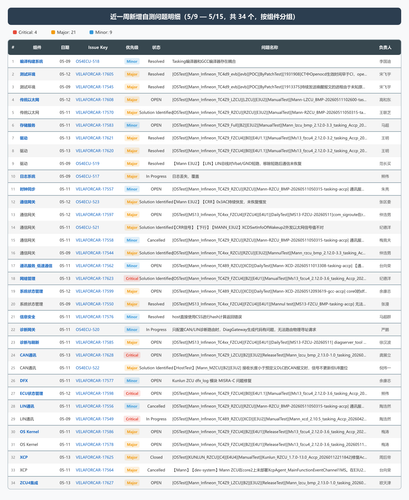Open issue link OS40CU-523

click(x=87, y=202)
